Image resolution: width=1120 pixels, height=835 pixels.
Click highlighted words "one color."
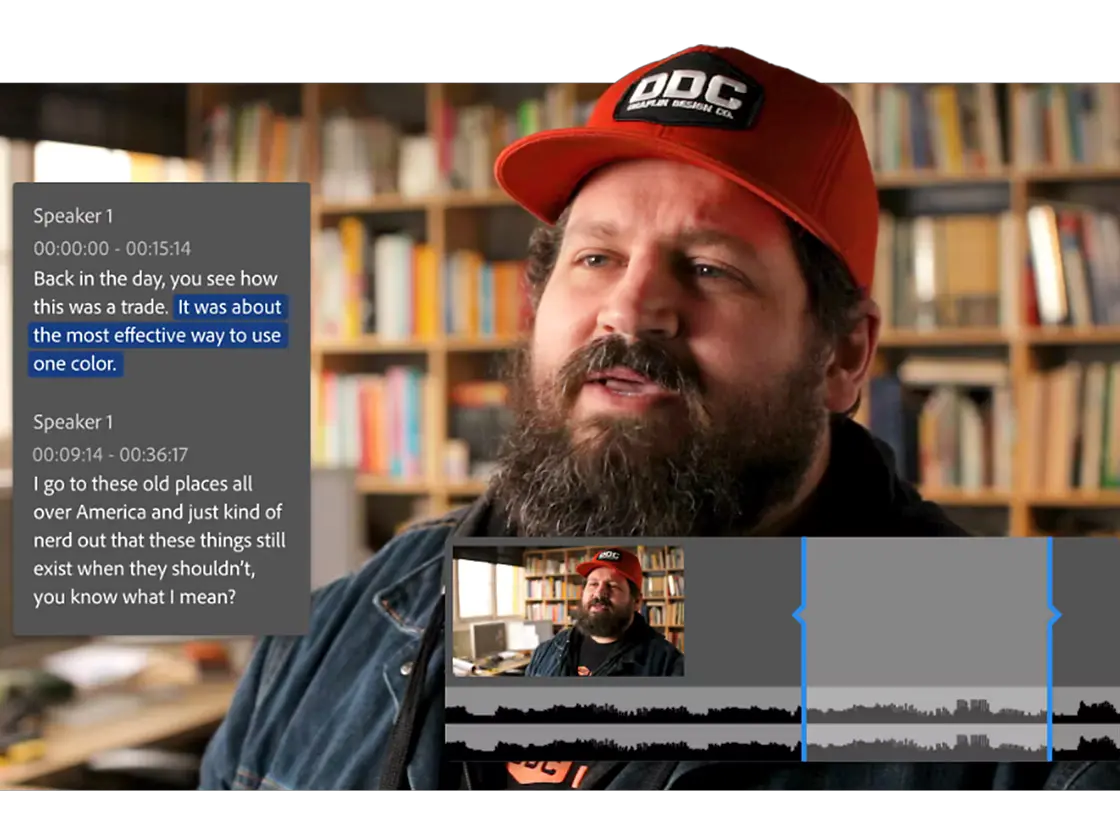click(75, 364)
